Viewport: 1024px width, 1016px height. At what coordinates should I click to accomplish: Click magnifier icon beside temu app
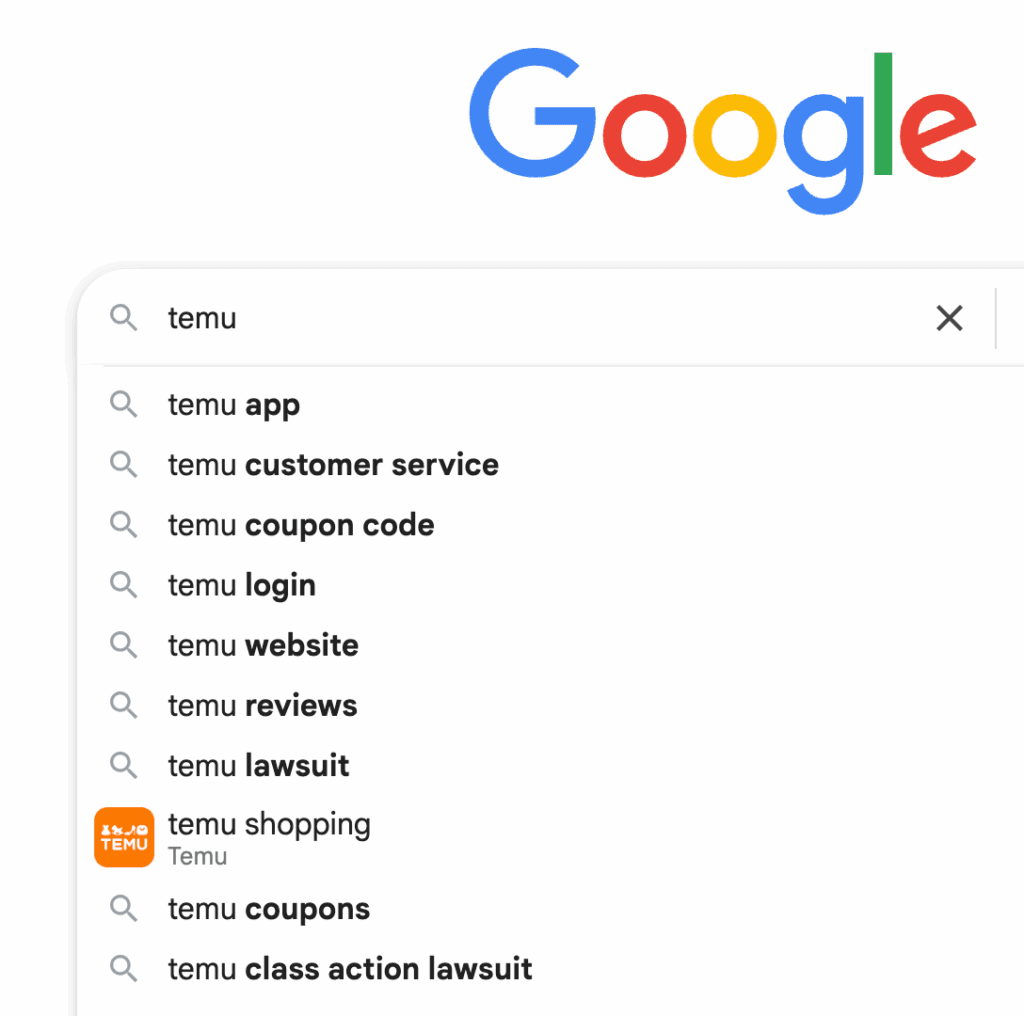pos(123,404)
